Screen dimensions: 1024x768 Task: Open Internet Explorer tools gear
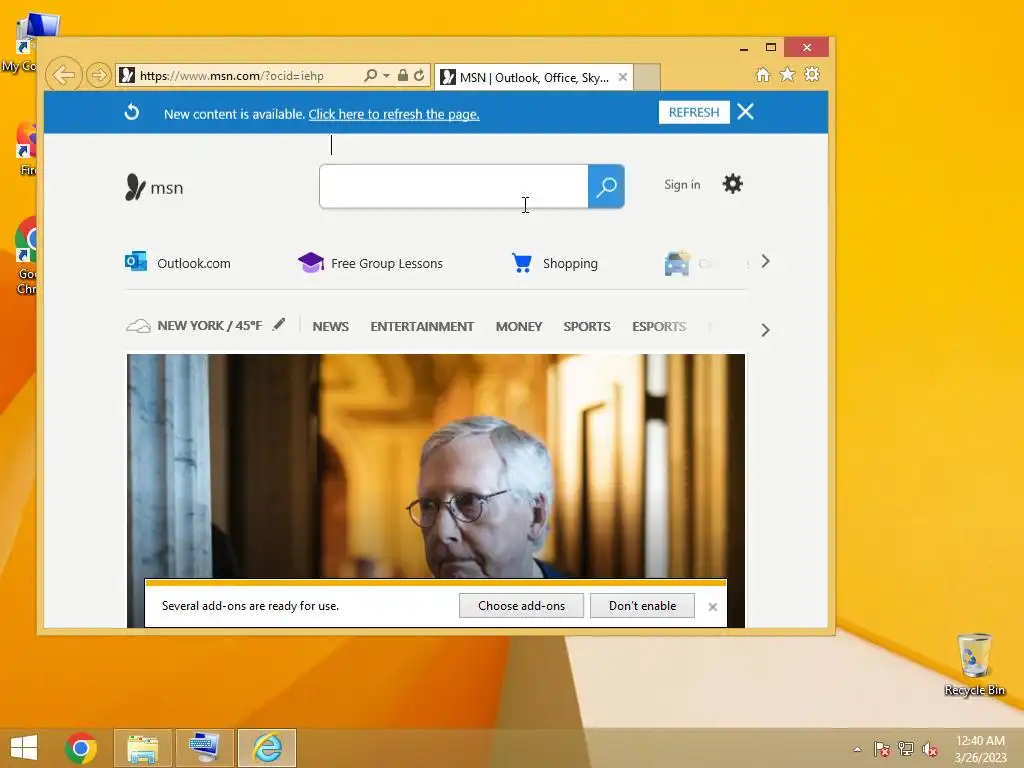coord(812,74)
